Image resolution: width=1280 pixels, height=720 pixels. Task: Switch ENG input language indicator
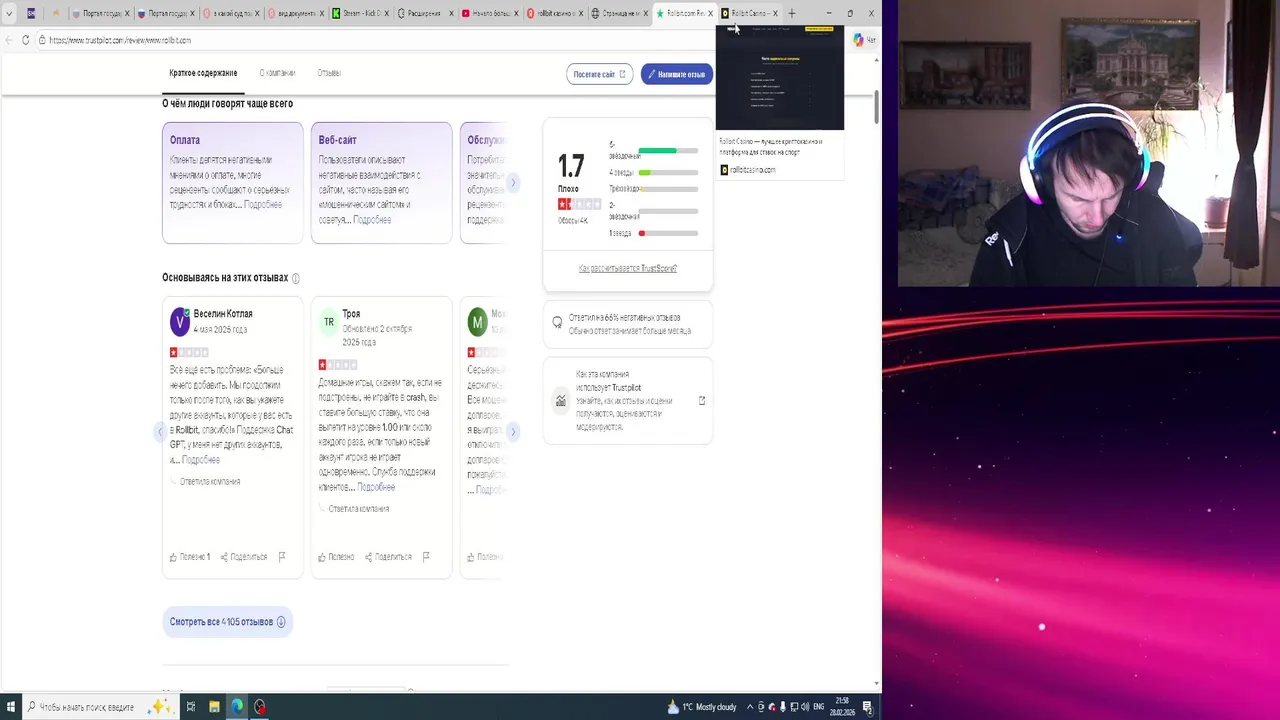pos(819,707)
